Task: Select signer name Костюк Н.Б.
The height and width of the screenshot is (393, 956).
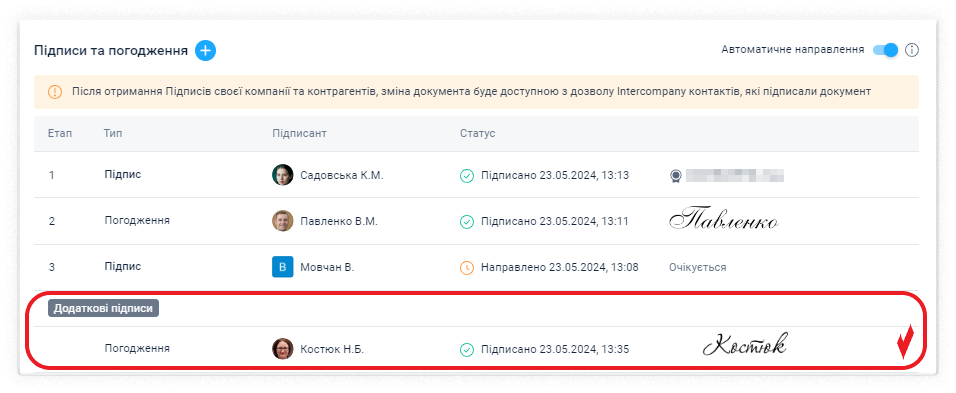Action: tap(332, 350)
